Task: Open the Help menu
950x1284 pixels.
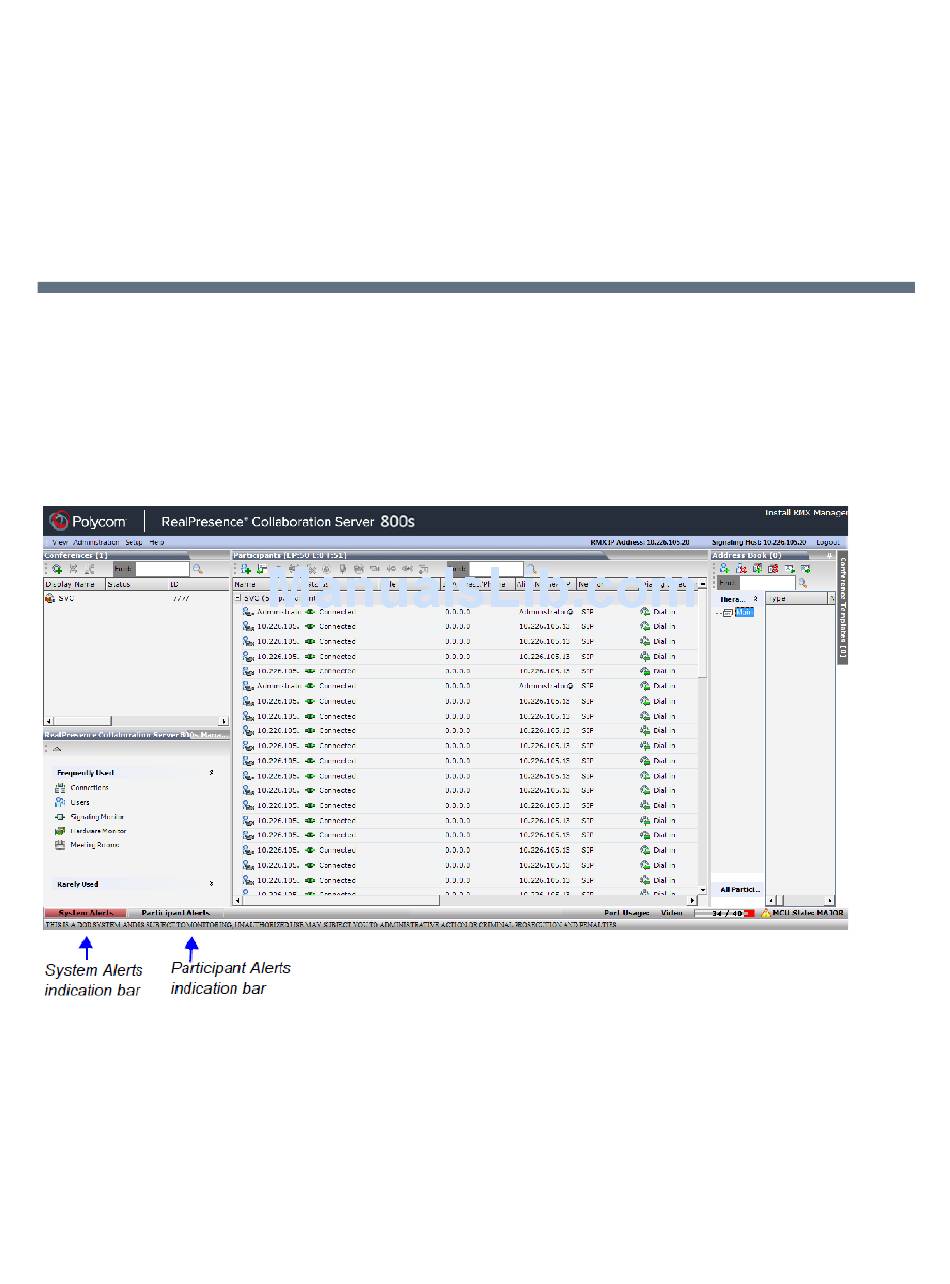Action: pos(157,542)
